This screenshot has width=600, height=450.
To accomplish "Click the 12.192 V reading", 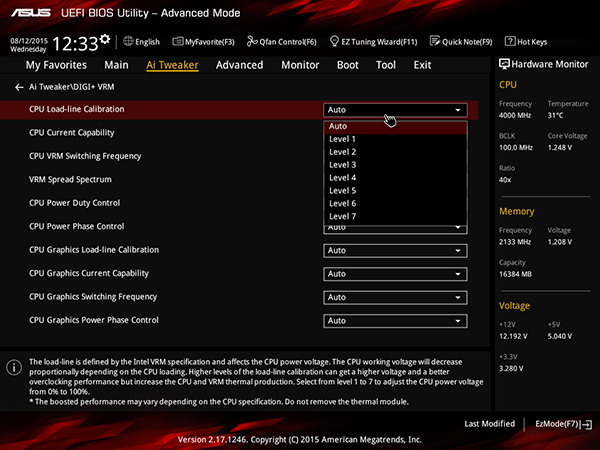I will coord(513,336).
